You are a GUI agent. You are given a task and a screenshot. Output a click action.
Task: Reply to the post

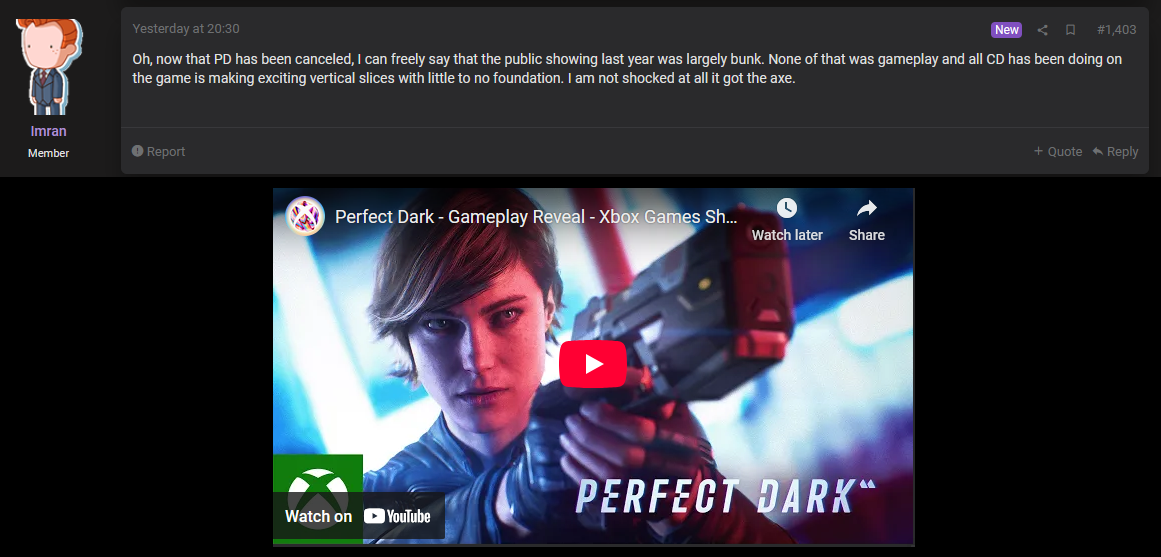(x=1115, y=151)
